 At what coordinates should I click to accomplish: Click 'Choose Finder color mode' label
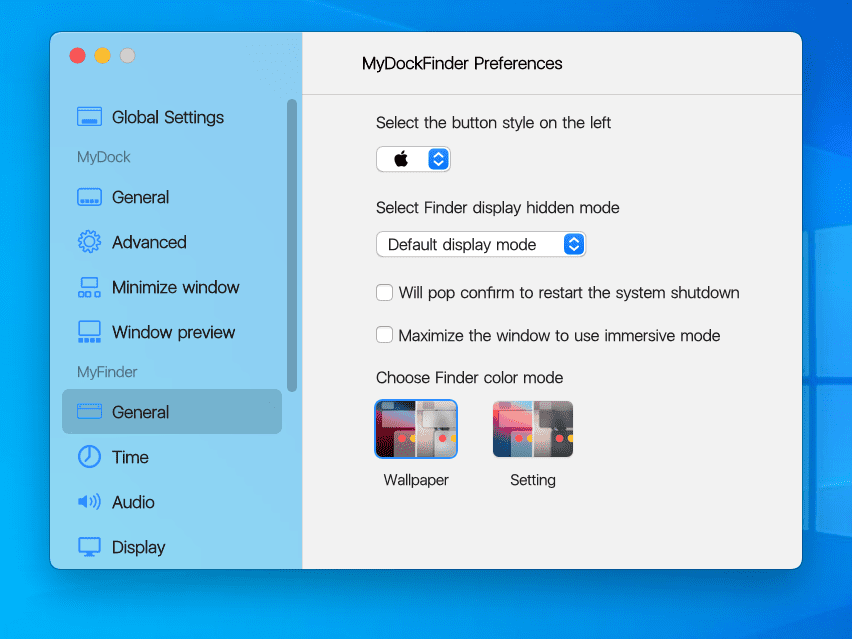[469, 377]
